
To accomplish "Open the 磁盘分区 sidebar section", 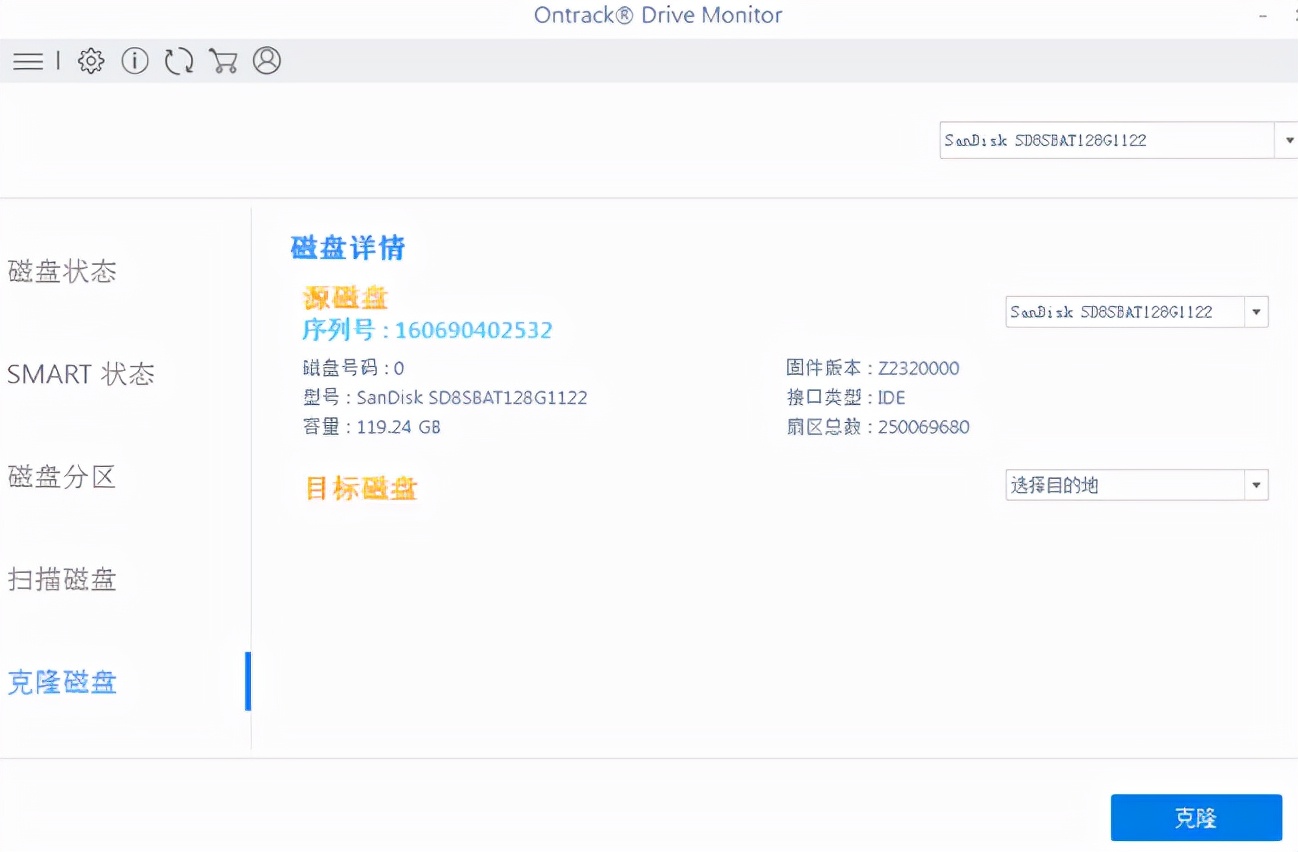I will tap(62, 477).
